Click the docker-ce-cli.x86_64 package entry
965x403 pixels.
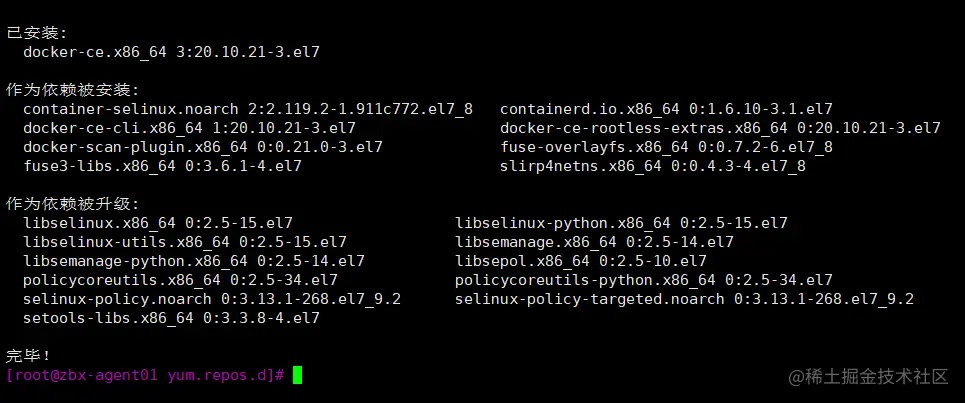189,128
